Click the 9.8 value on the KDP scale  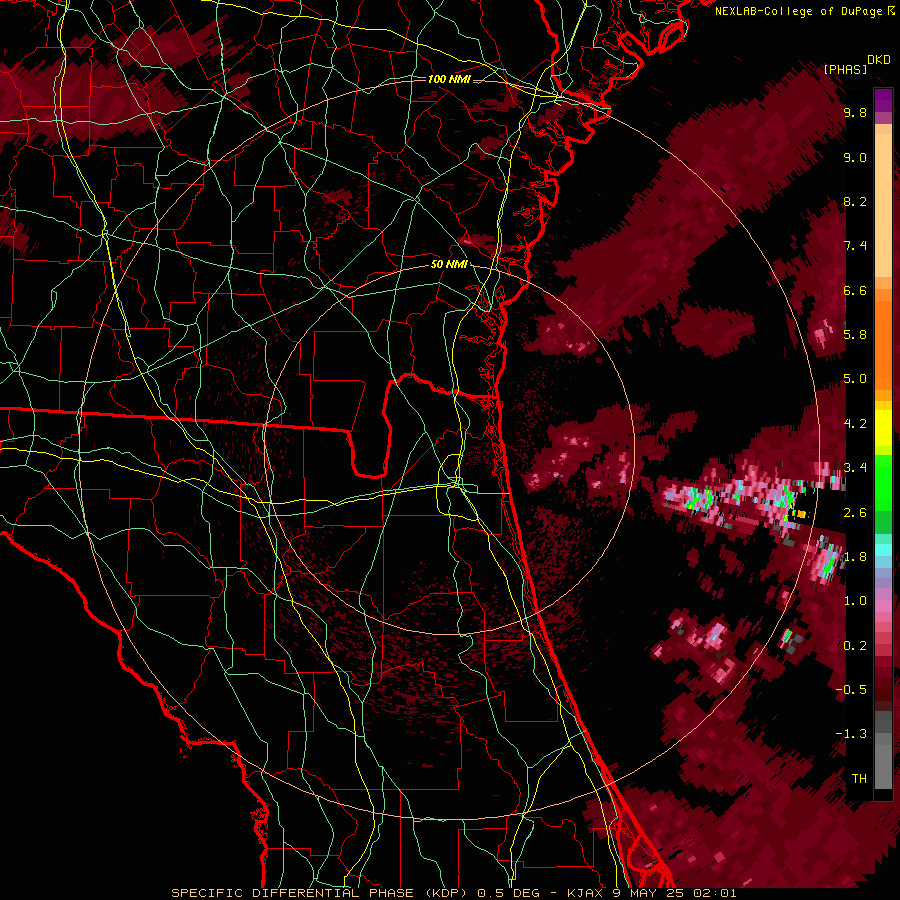tap(855, 113)
